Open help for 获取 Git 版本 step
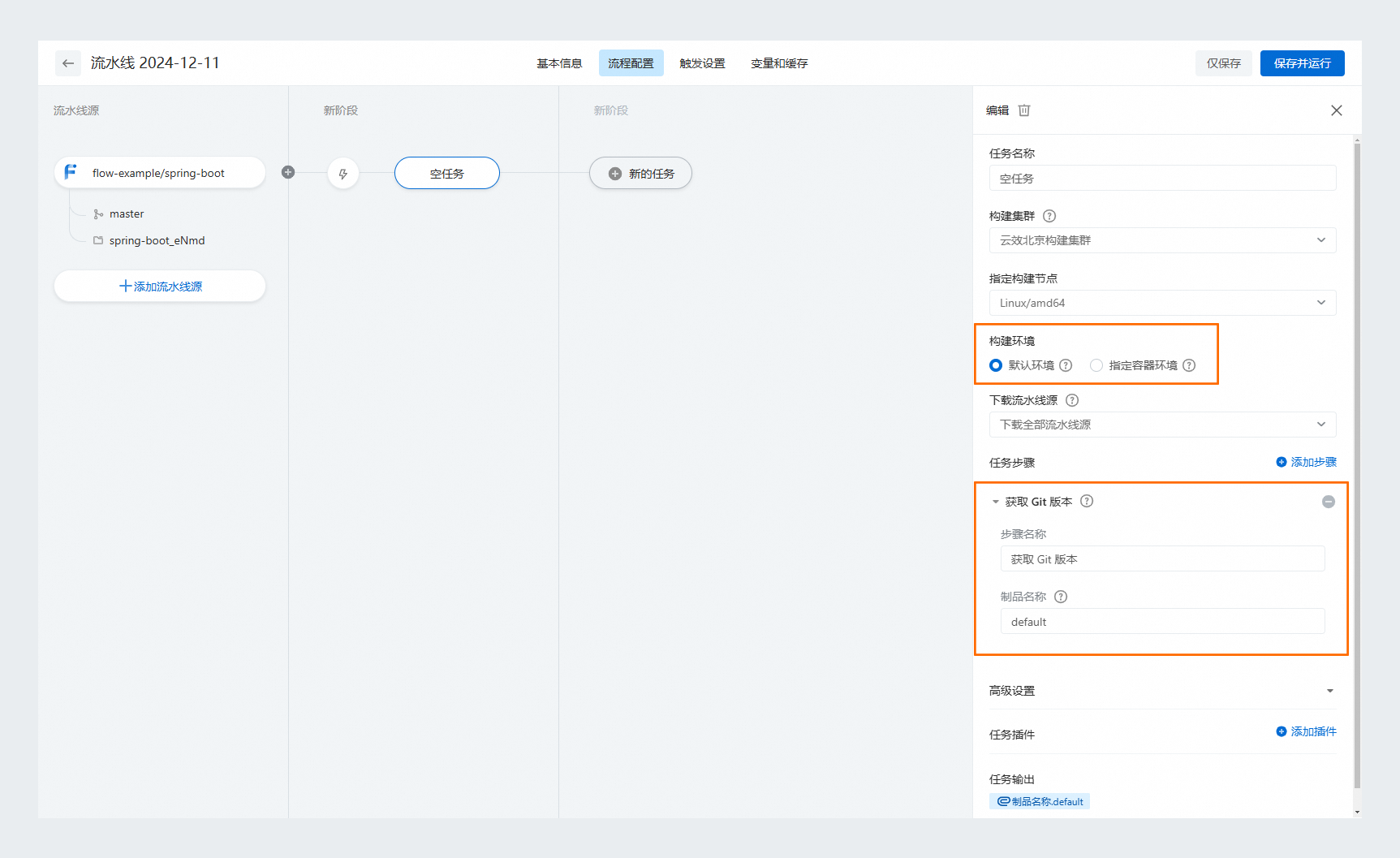 (1087, 501)
